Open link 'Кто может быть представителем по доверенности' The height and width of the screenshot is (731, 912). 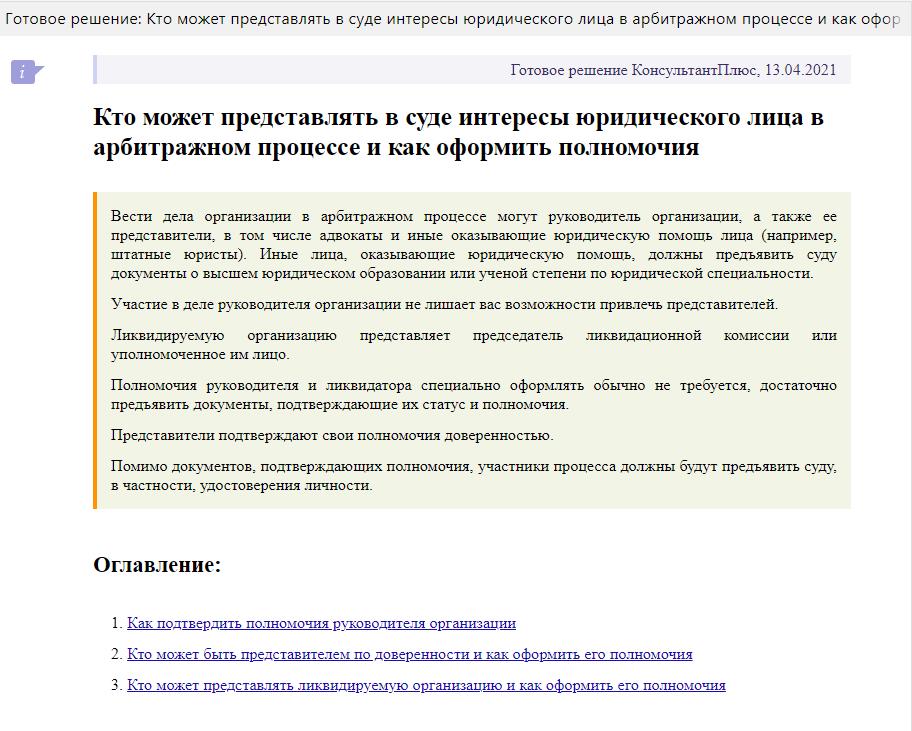click(x=409, y=654)
